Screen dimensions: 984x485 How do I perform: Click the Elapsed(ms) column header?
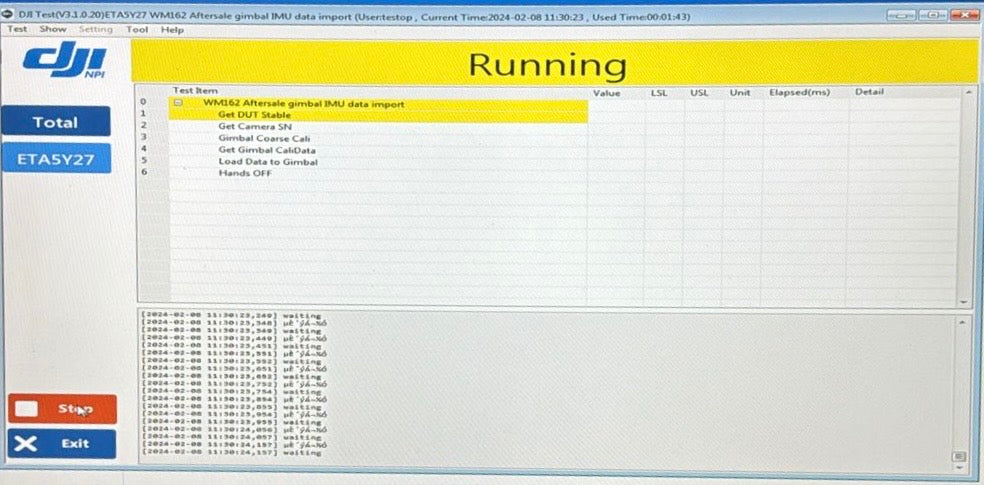pyautogui.click(x=800, y=92)
